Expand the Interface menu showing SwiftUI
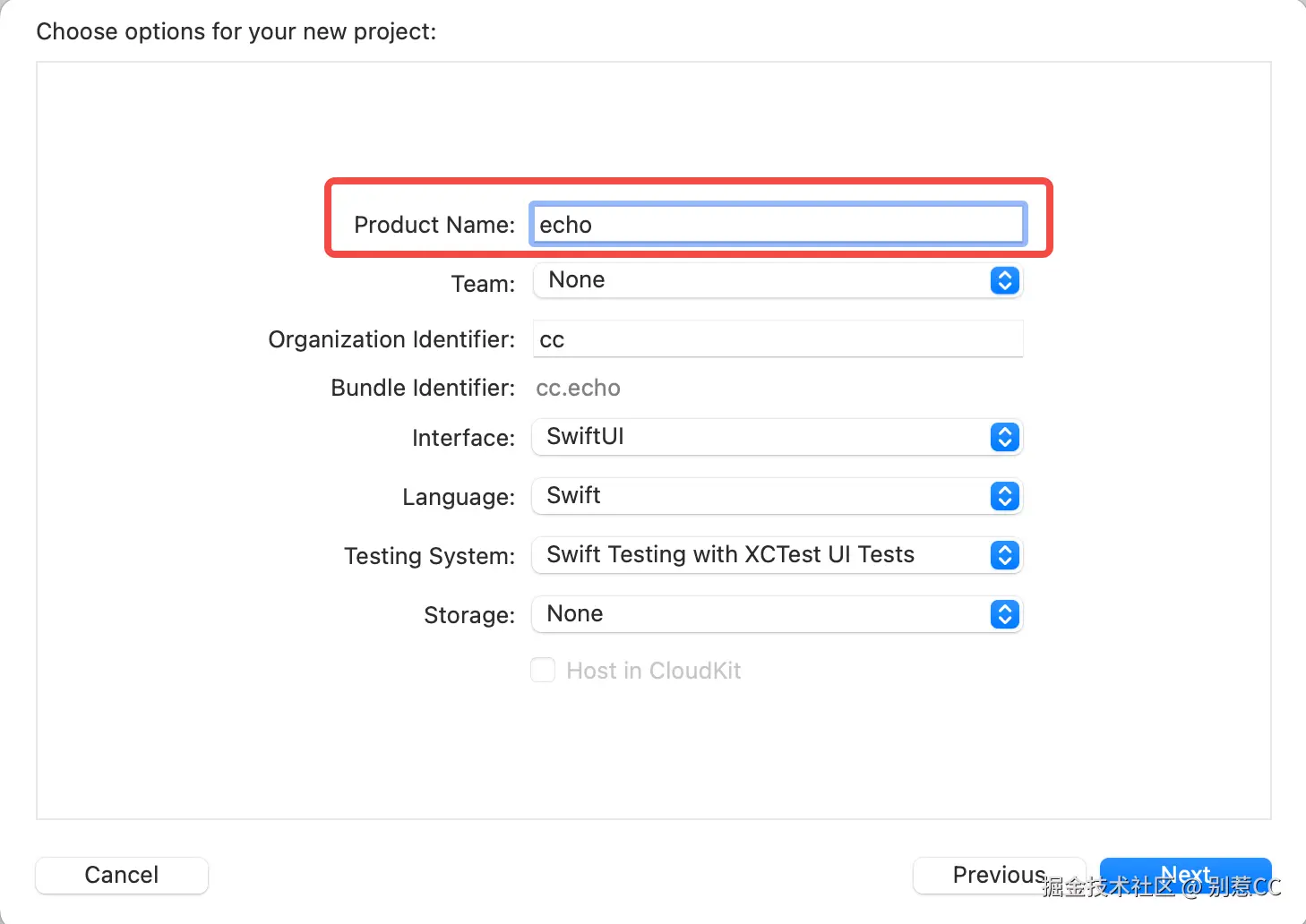 (x=761, y=437)
